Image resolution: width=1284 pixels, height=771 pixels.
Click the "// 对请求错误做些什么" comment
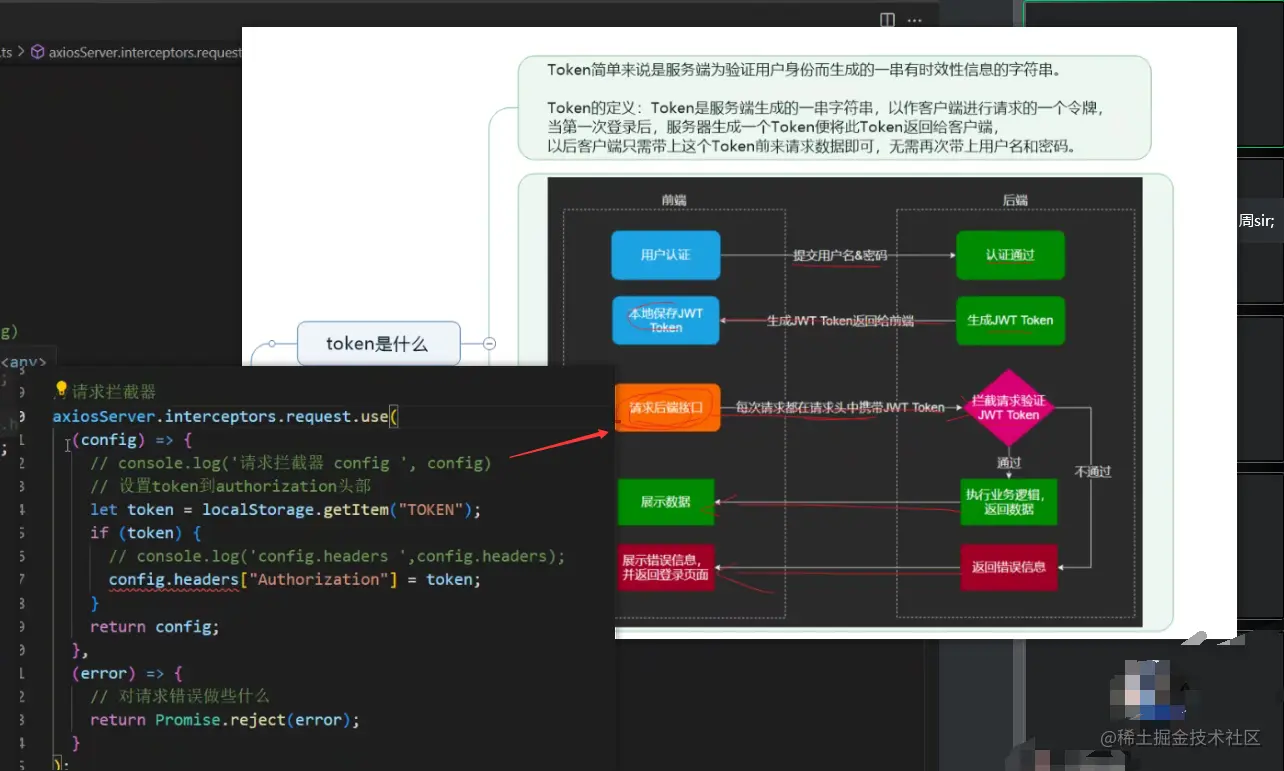(x=180, y=696)
